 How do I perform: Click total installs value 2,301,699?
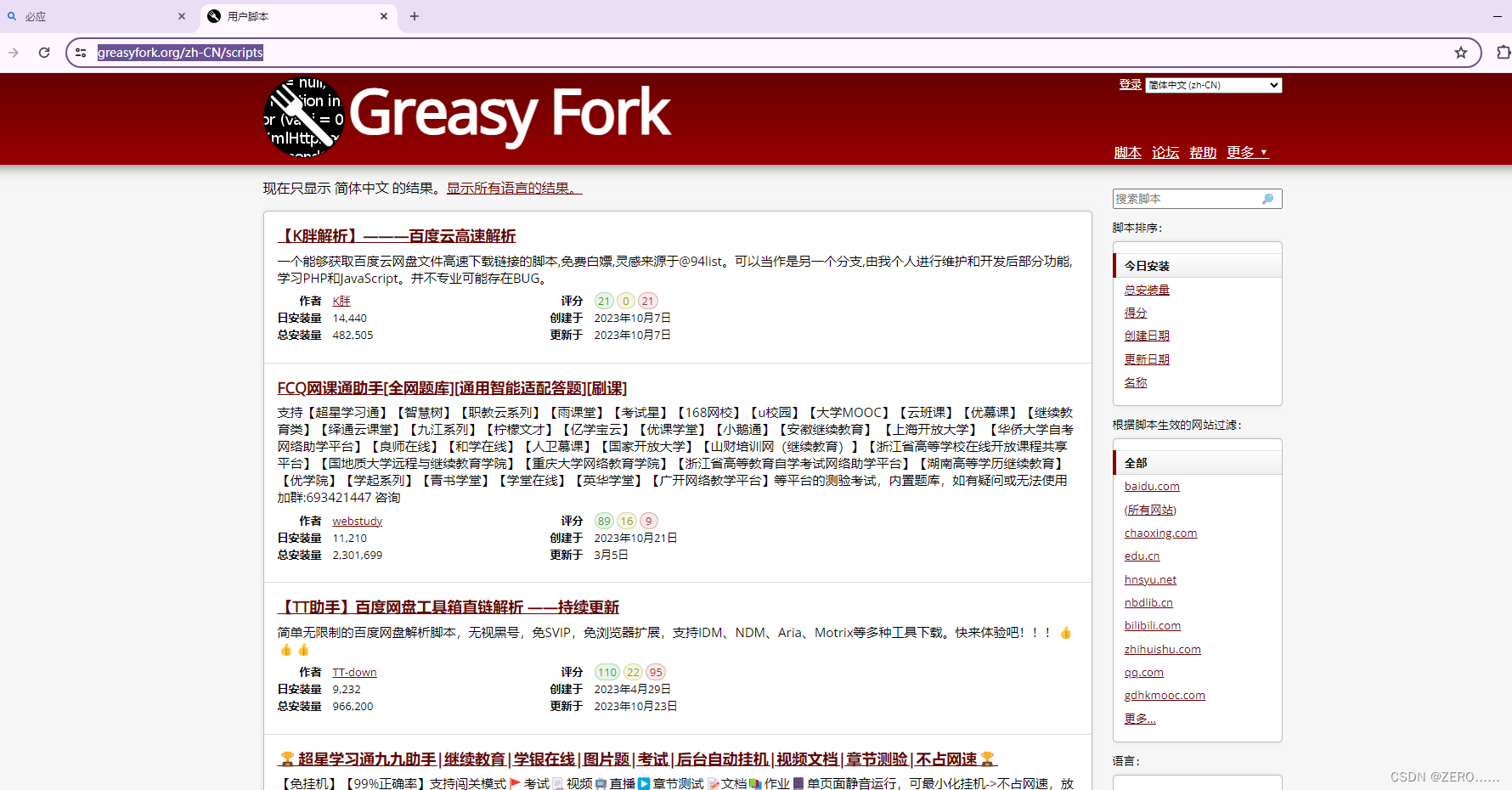point(358,555)
